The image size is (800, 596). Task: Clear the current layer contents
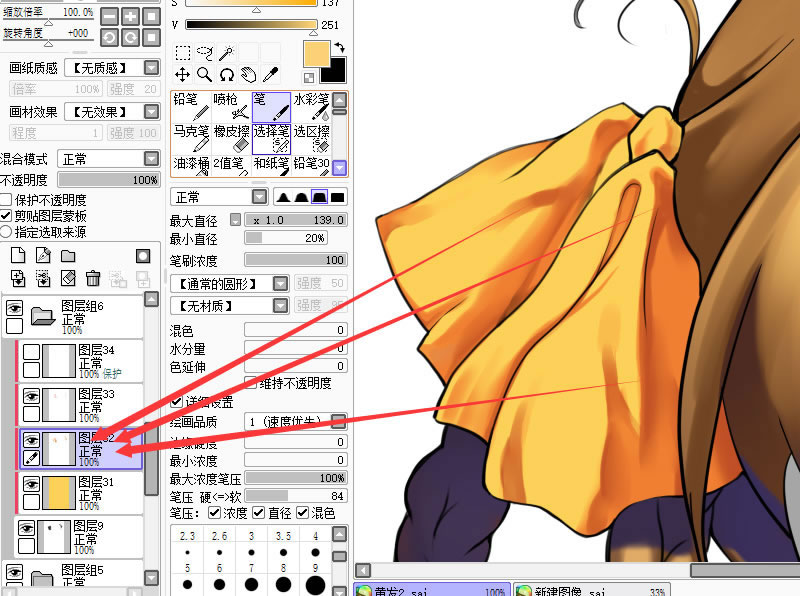(68, 279)
